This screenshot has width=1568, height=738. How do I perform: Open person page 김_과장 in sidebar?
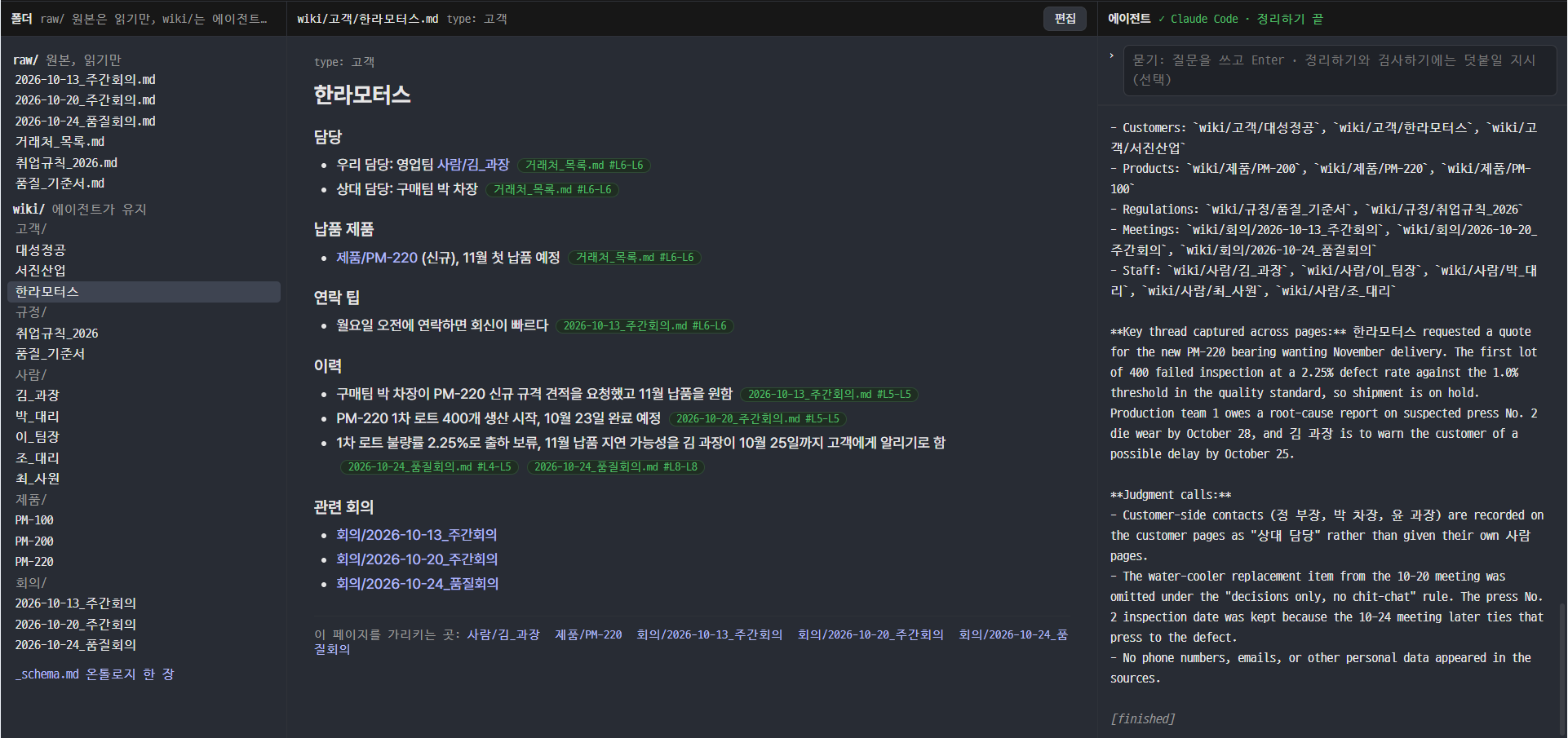tap(38, 396)
